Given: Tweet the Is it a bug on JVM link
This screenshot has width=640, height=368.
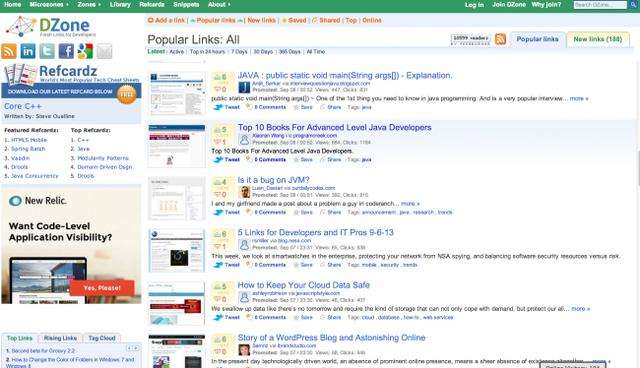Looking at the screenshot, I should point(227,212).
